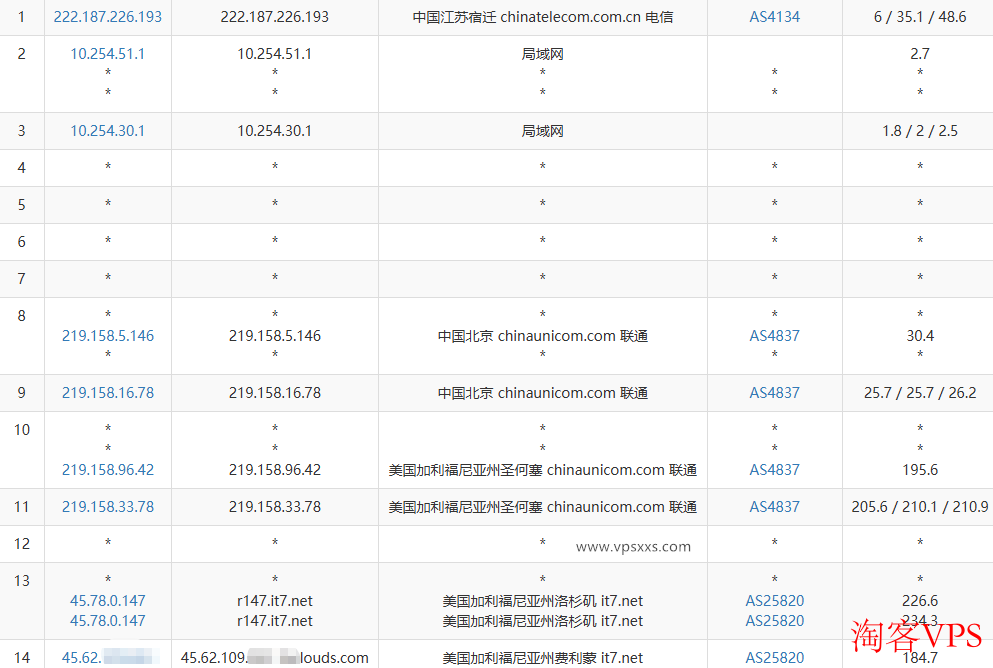Select 美国加利福尼亚州圣何塞 location in hop 10
993x668 pixels.
tap(543, 470)
